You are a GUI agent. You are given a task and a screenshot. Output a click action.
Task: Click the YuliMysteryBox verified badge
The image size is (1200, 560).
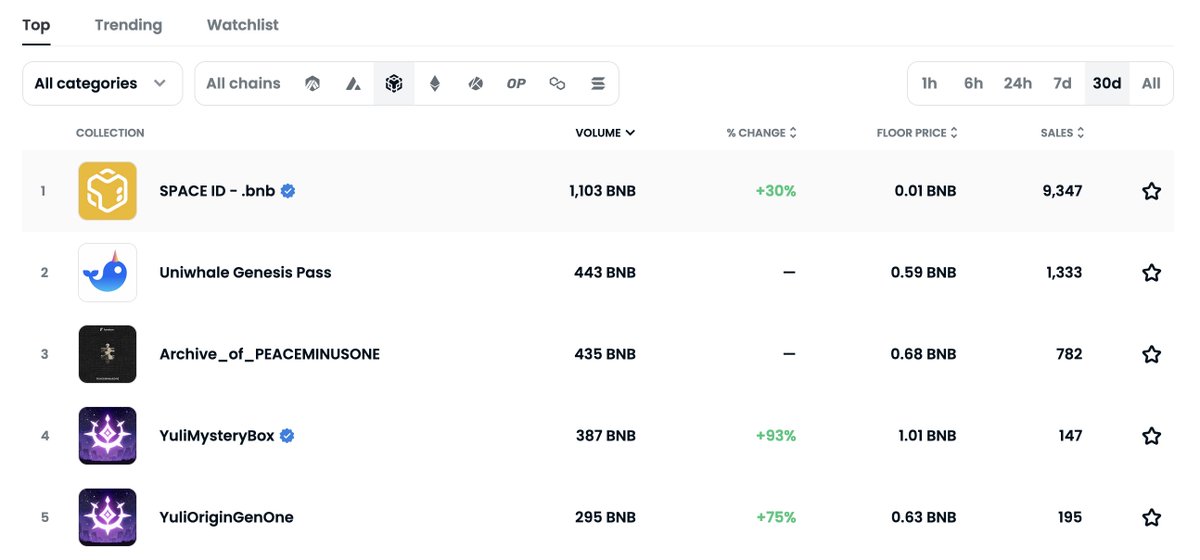pos(286,436)
